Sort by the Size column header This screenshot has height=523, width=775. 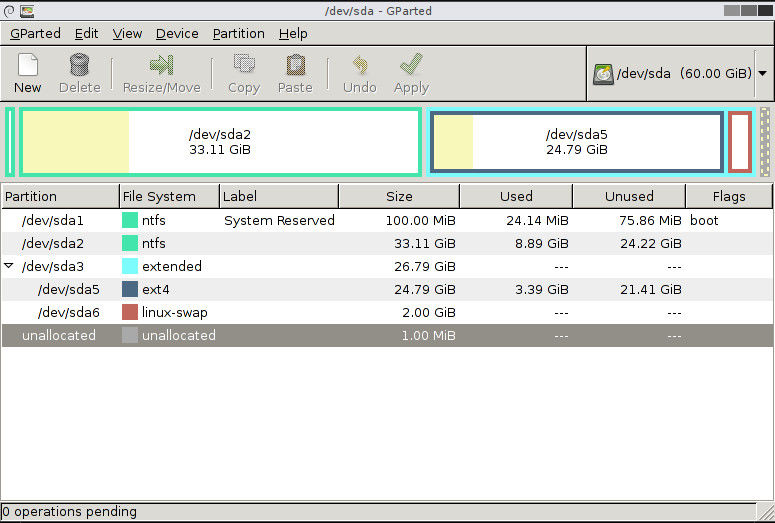399,196
